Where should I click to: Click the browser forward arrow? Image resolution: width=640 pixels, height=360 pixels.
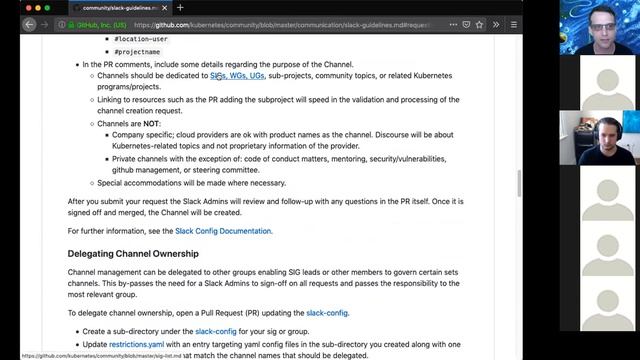45,25
